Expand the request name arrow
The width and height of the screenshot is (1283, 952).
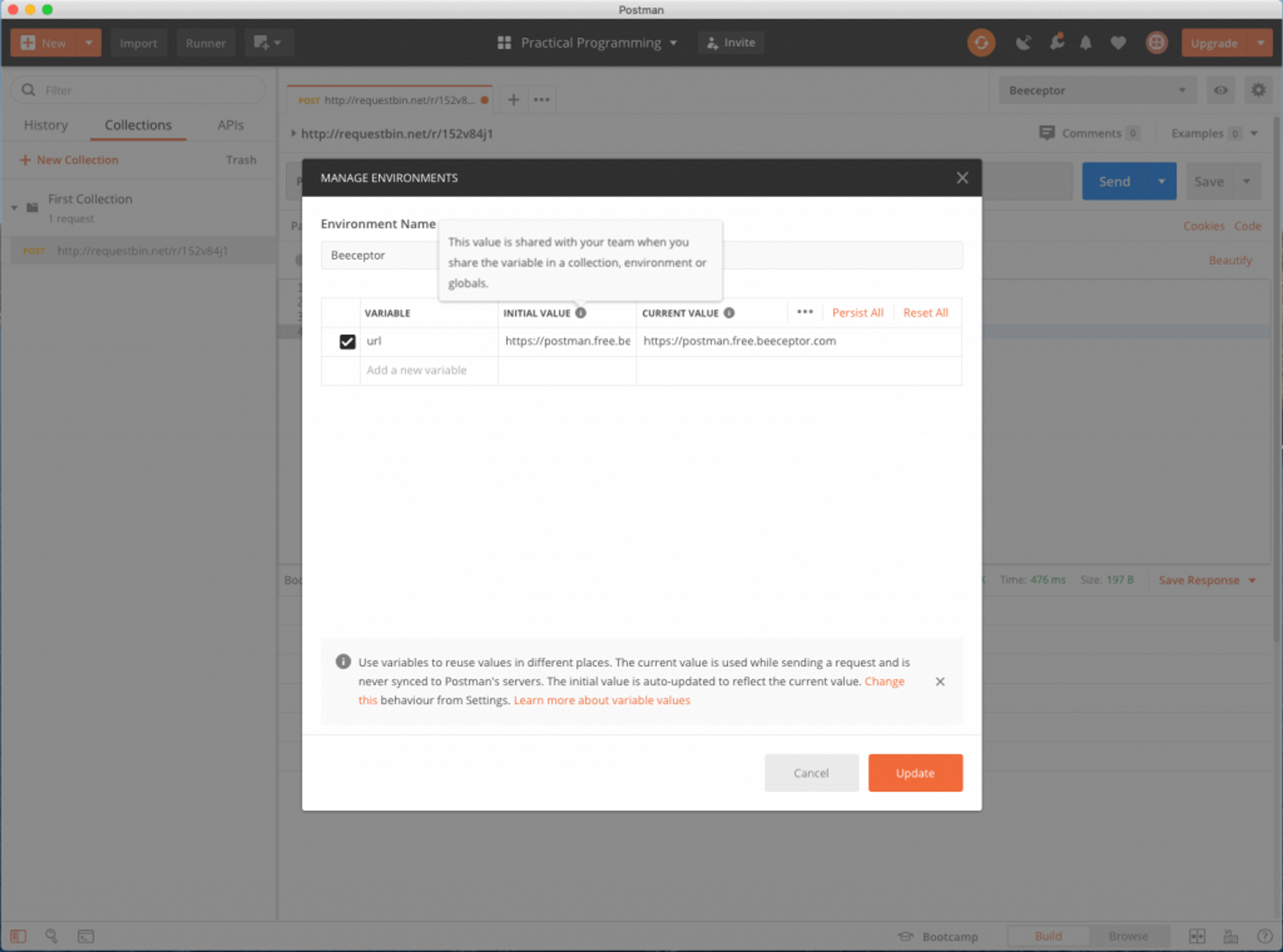(x=293, y=133)
